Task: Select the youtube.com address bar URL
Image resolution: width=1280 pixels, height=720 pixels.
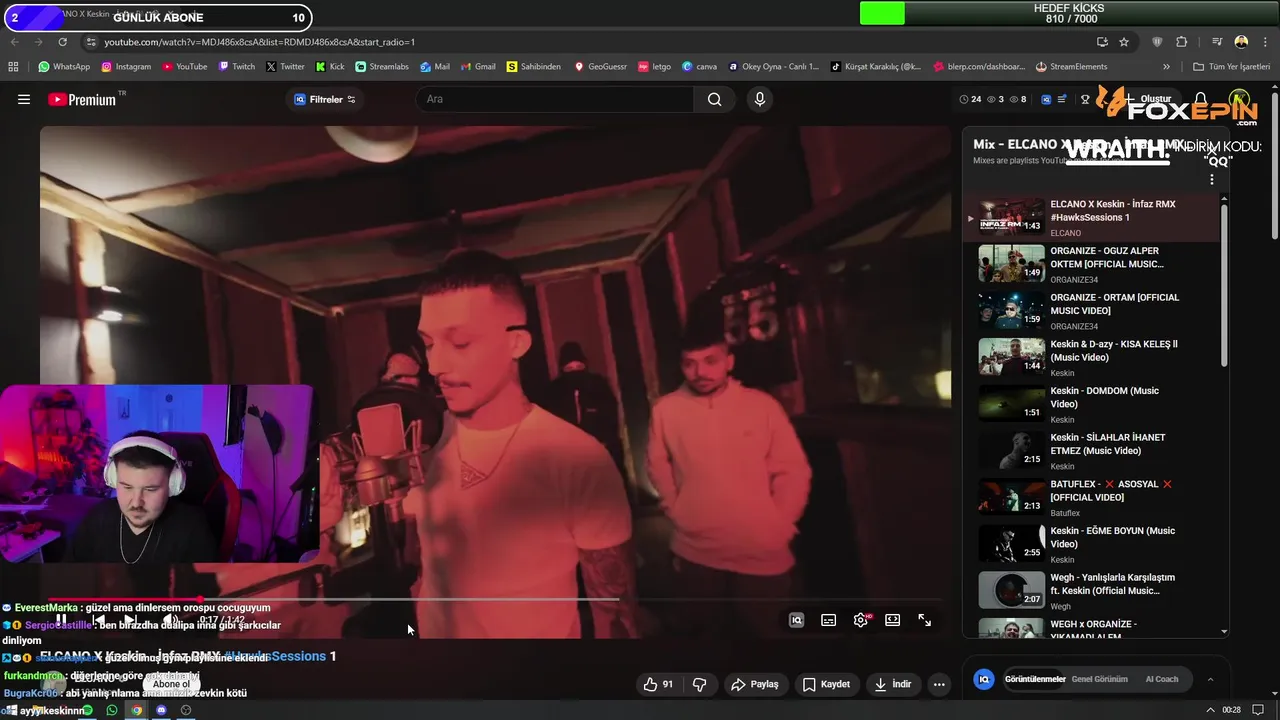Action: point(260,42)
